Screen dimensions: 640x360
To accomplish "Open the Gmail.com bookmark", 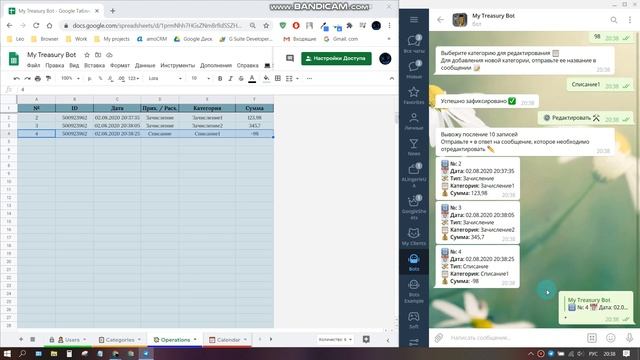I will (x=341, y=39).
